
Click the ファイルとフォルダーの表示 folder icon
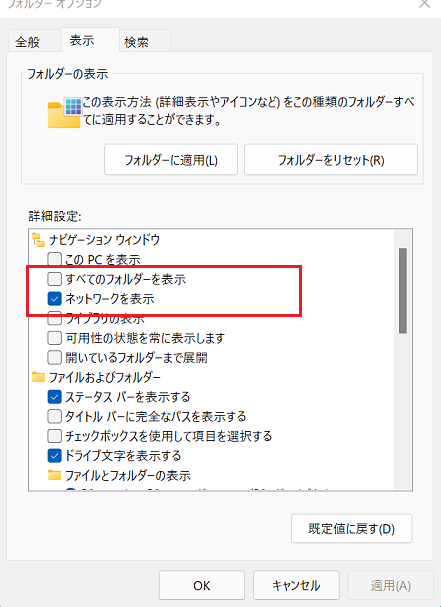(x=54, y=475)
